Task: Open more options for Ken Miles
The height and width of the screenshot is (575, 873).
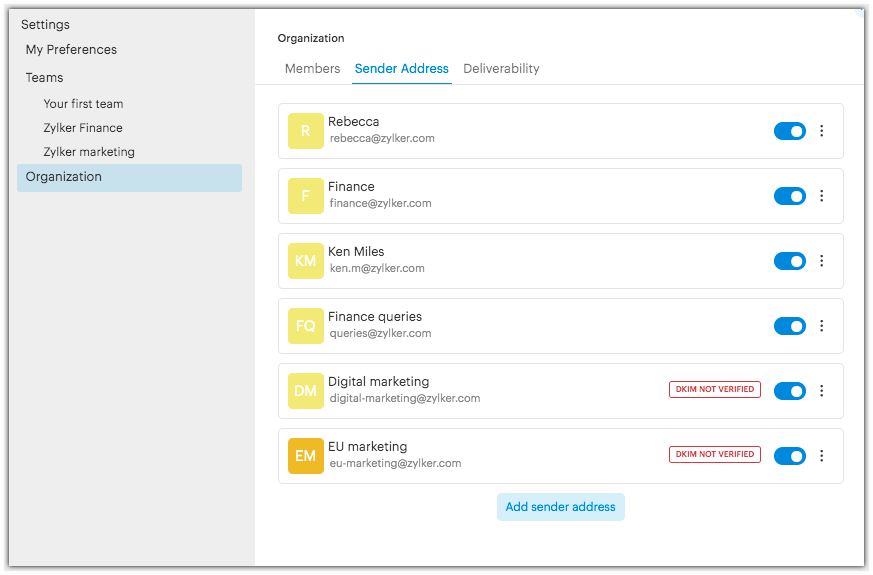Action: [x=822, y=261]
